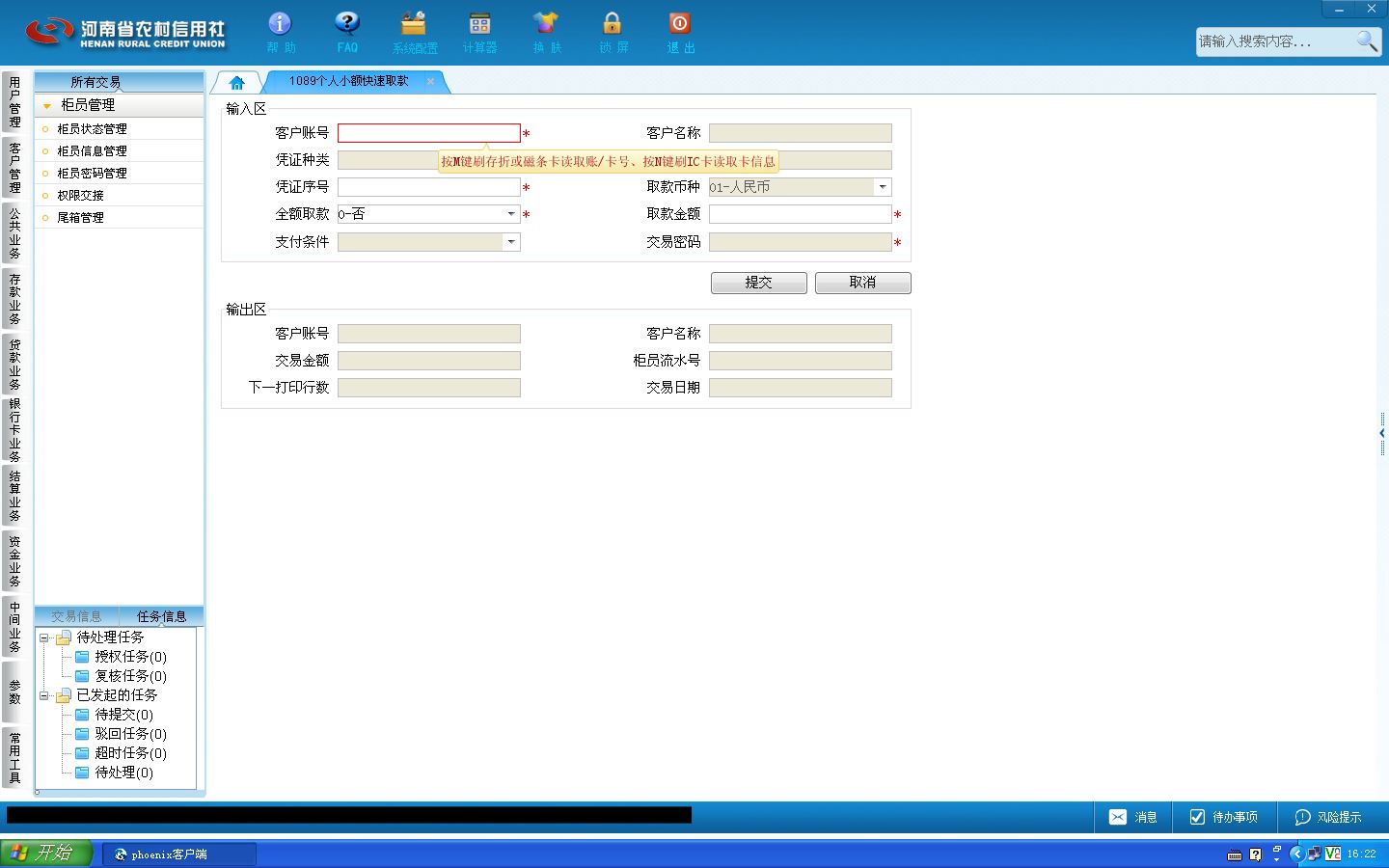The image size is (1389, 868).
Task: Click the top search input box
Action: coord(1275,41)
